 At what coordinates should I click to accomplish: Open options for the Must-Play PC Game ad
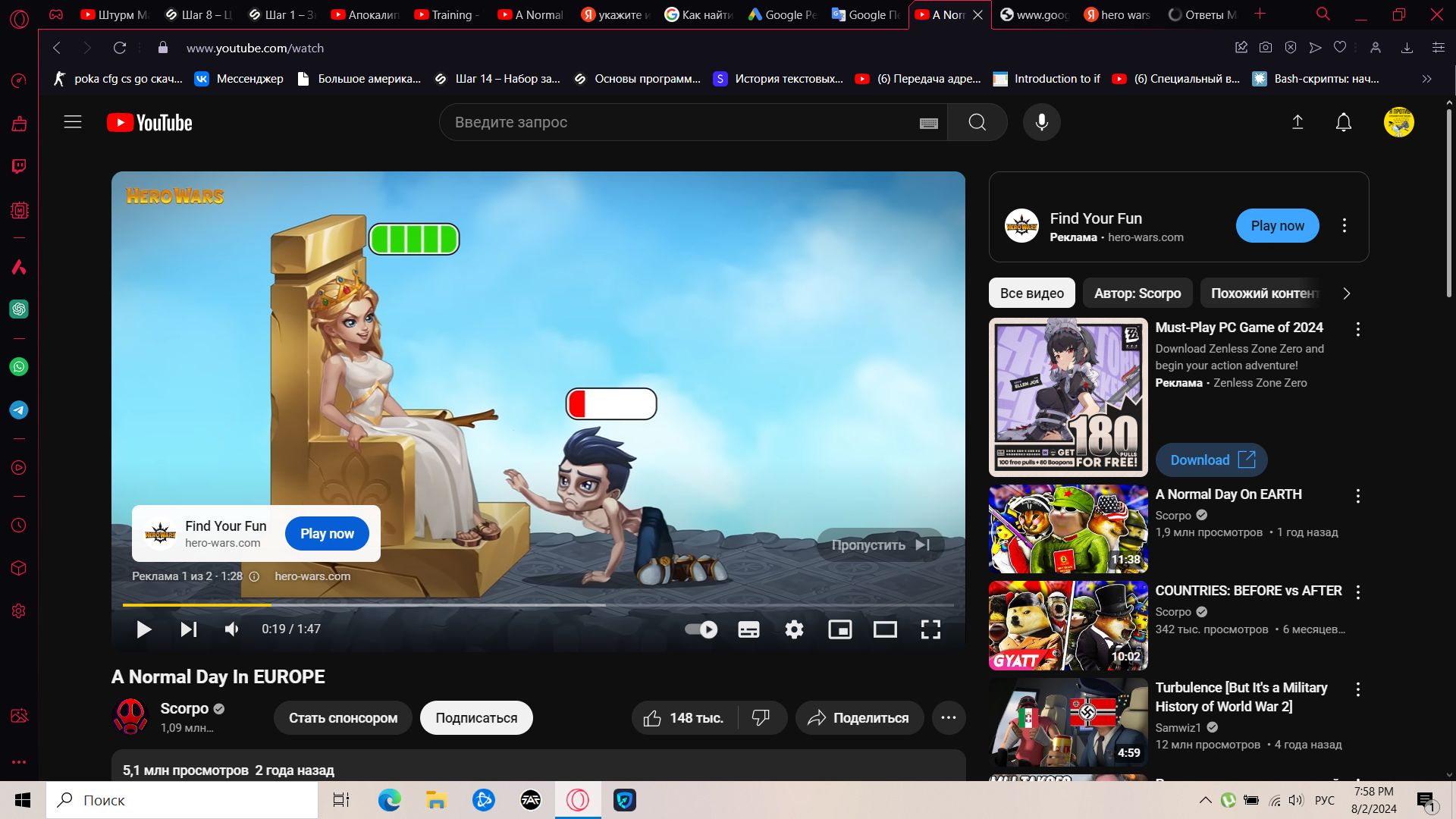click(x=1357, y=329)
